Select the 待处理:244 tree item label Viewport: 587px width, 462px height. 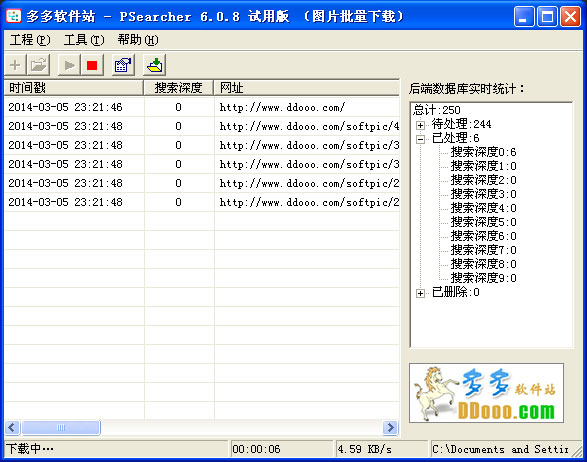461,124
